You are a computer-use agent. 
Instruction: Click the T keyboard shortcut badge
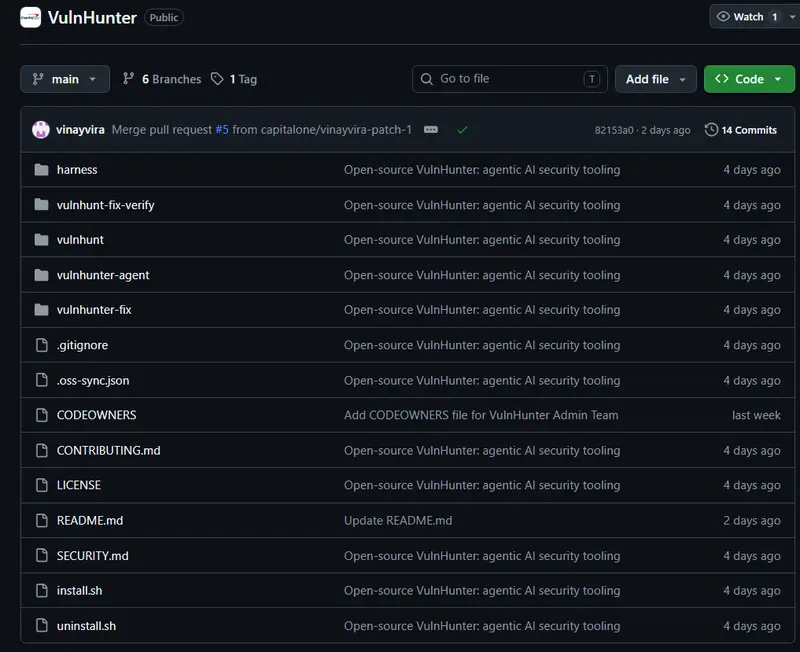click(x=592, y=79)
